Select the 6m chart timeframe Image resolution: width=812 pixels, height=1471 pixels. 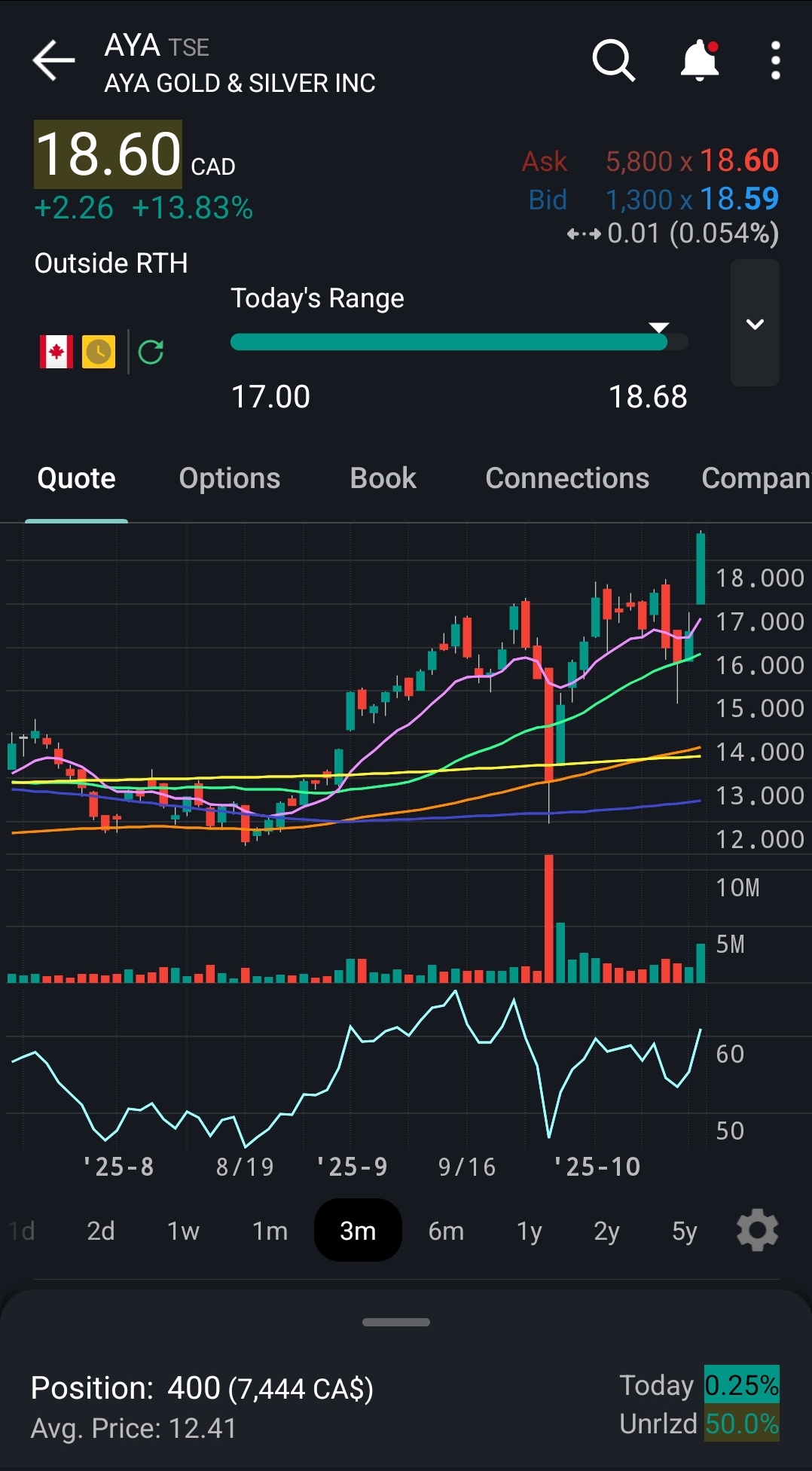446,1231
